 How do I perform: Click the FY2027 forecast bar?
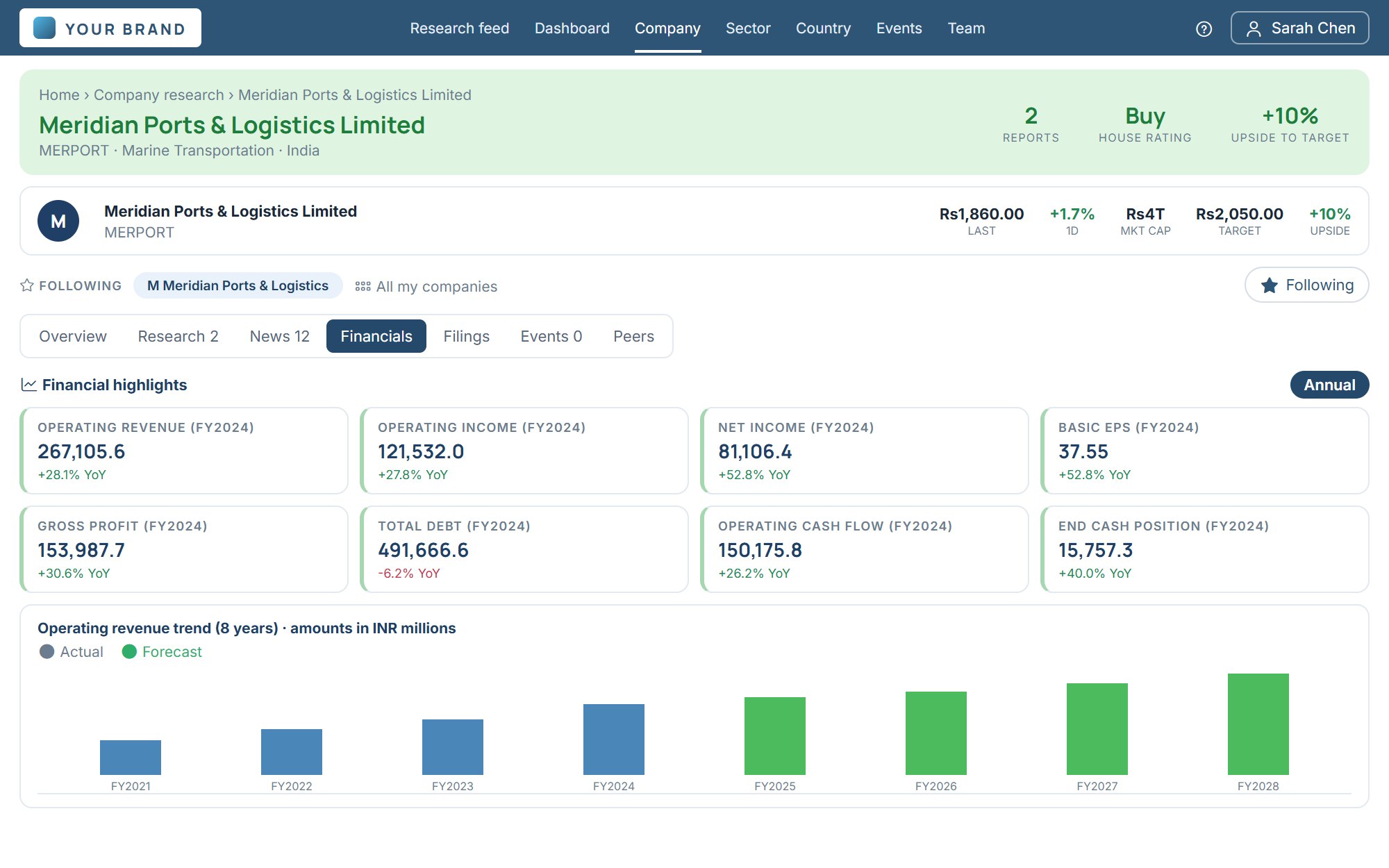click(1097, 729)
